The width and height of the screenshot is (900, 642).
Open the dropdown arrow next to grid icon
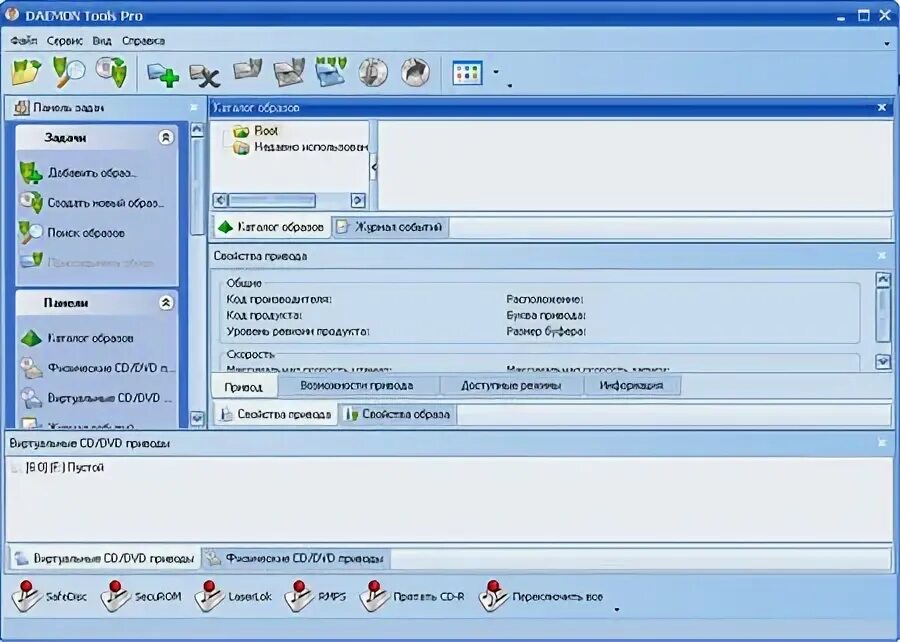click(496, 72)
